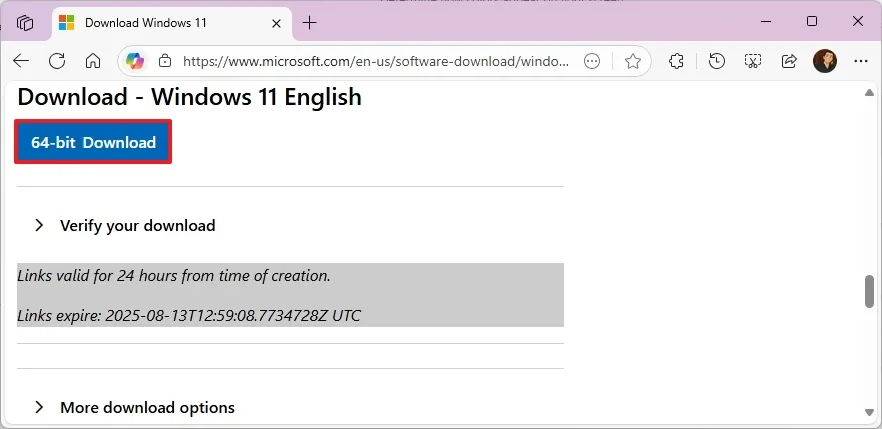This screenshot has height=429, width=882.
Task: Click the vertical scrollbar thumb
Action: click(869, 291)
